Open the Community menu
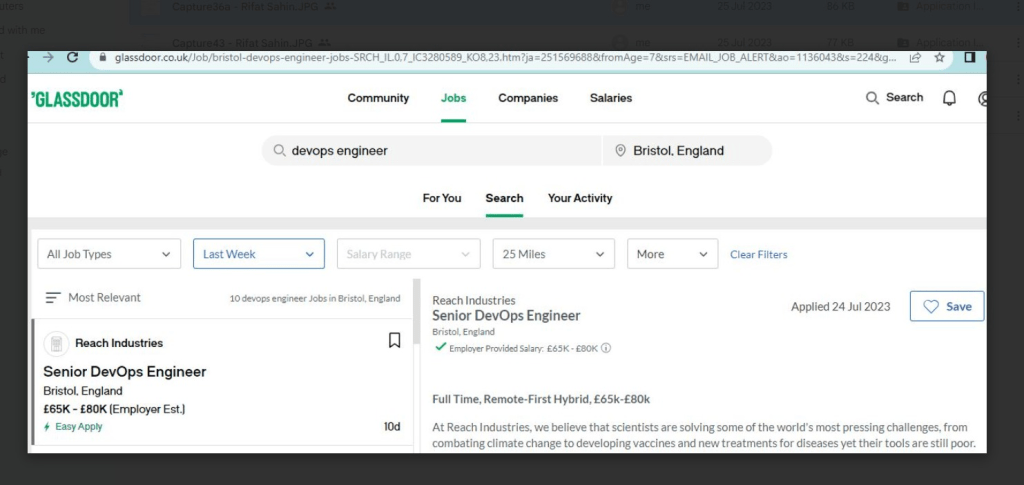The height and width of the screenshot is (485, 1024). coord(378,98)
